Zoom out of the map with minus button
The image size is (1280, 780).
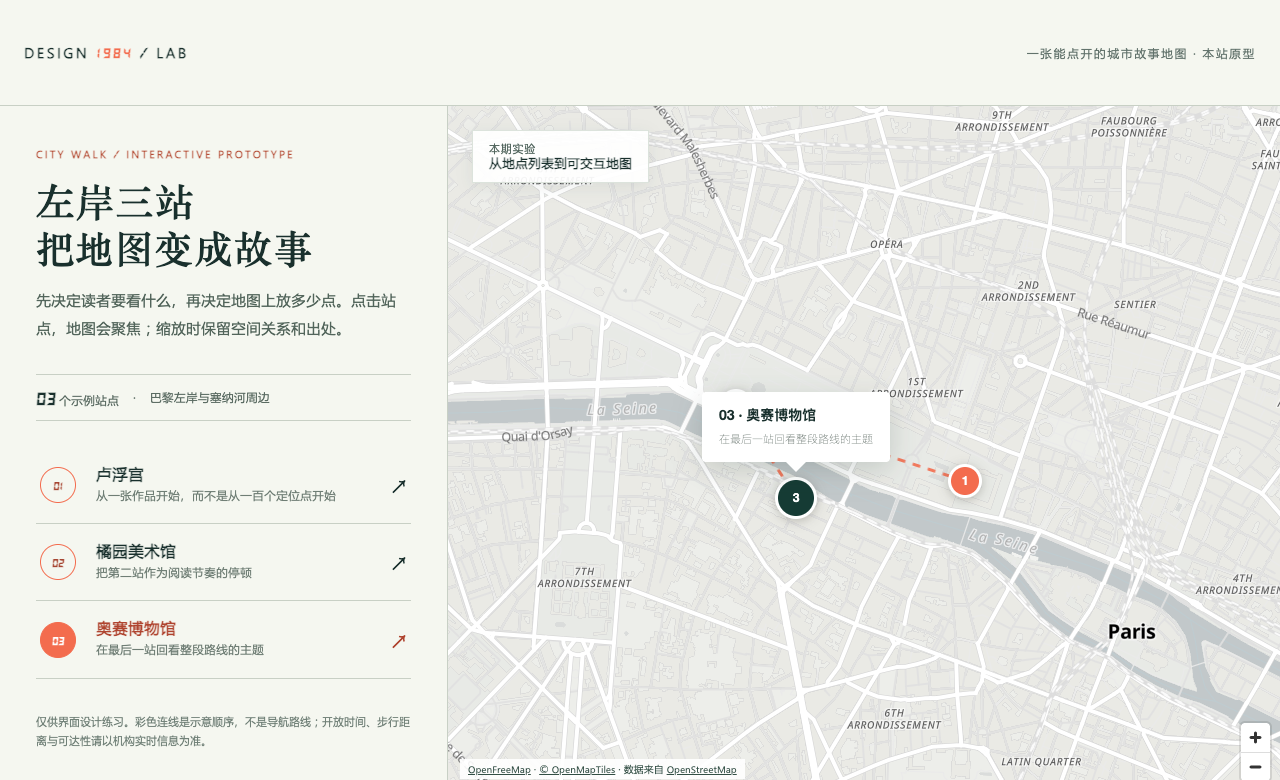(1255, 766)
